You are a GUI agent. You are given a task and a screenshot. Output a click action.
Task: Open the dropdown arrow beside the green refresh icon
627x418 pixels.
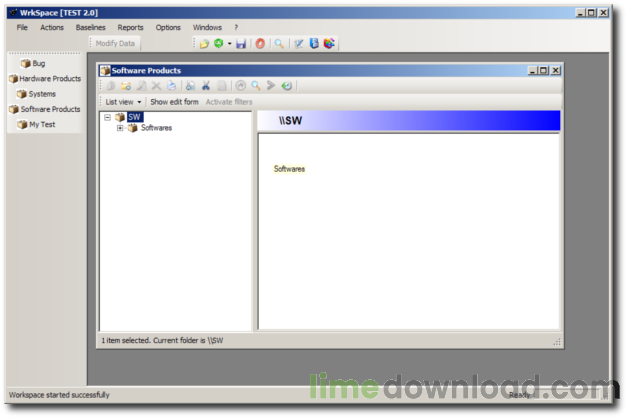click(x=230, y=44)
